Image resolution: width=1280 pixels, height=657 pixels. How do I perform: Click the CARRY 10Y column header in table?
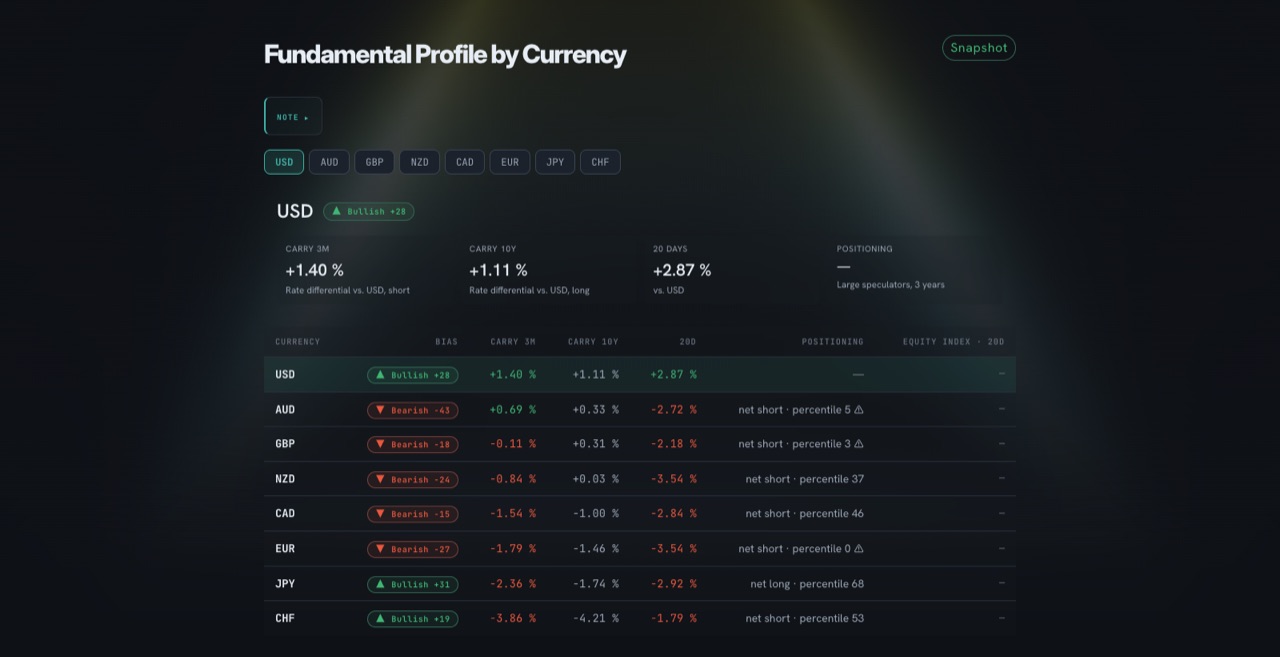click(593, 342)
